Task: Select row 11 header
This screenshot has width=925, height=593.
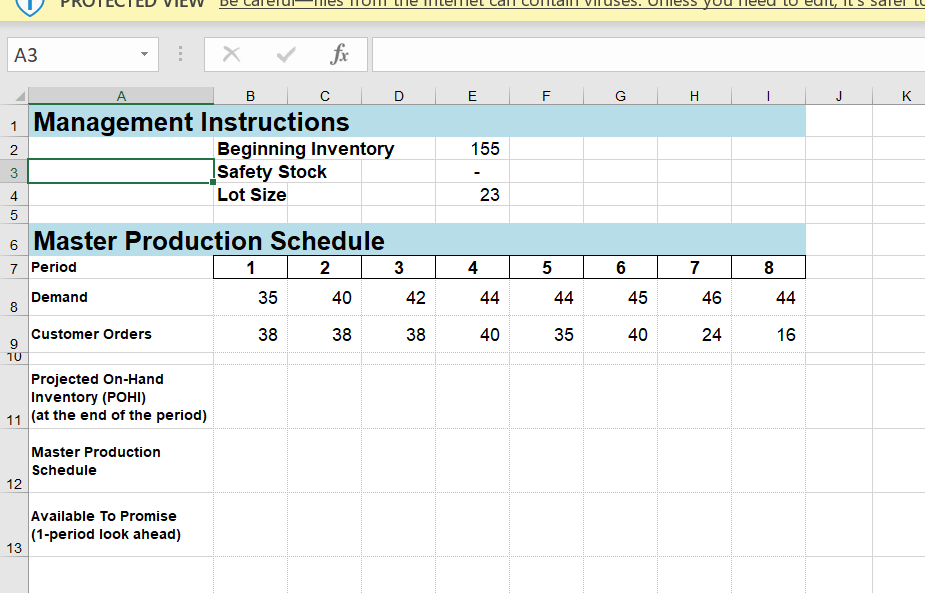Action: point(14,397)
